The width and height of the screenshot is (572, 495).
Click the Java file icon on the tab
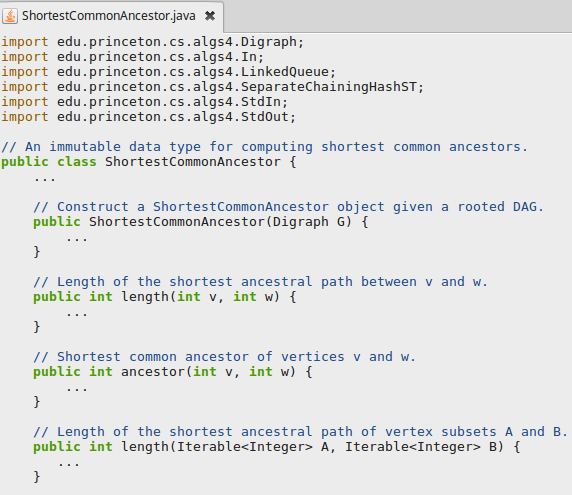tap(10, 16)
